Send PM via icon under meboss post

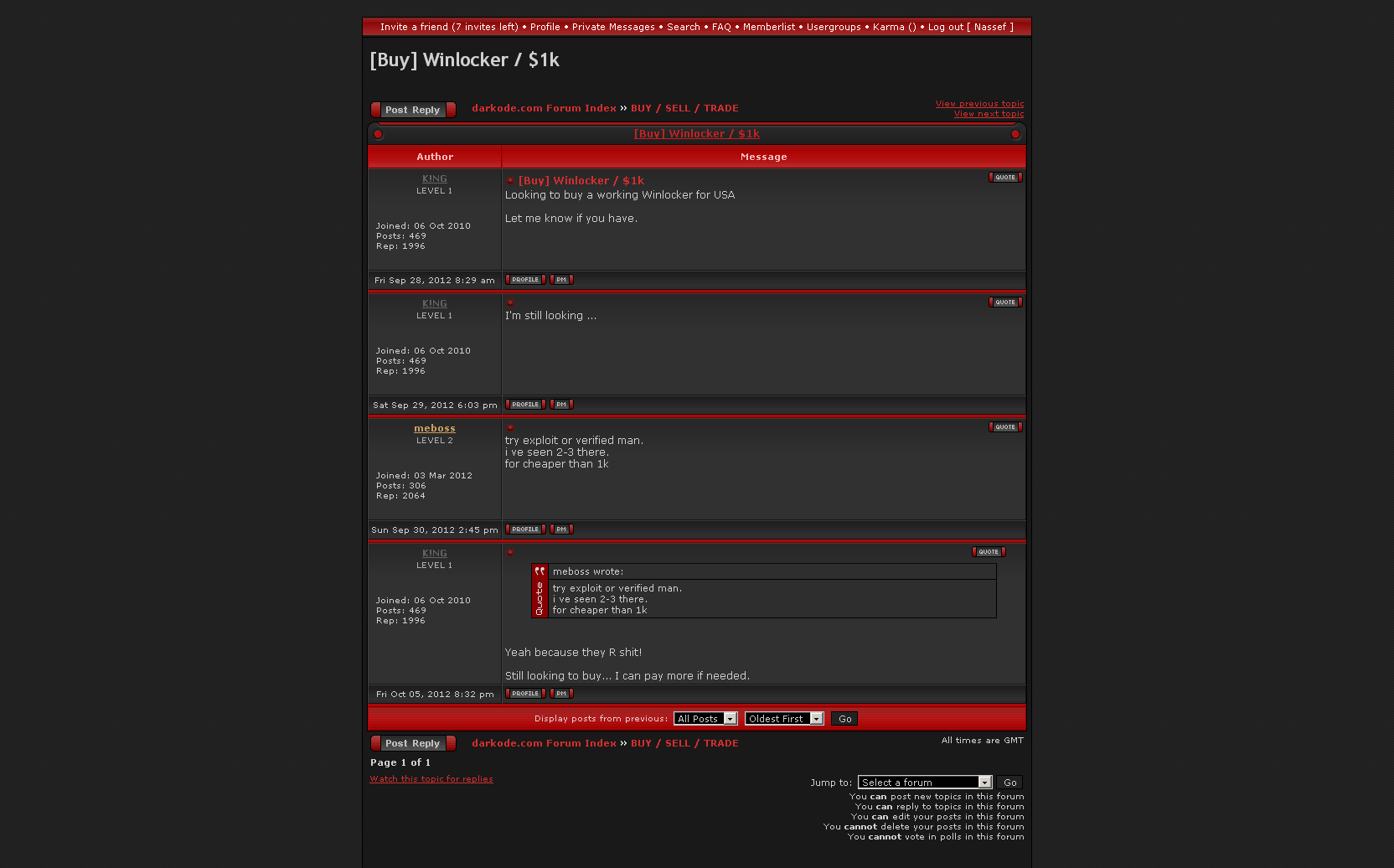coord(561,530)
